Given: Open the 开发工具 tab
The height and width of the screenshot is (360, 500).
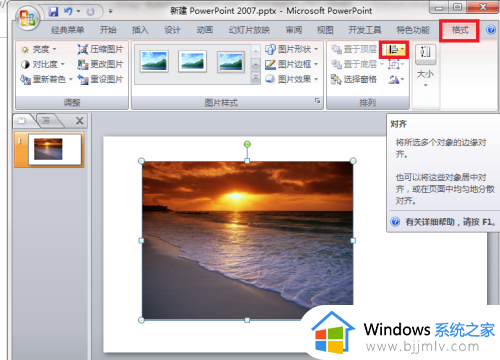Looking at the screenshot, I should [365, 30].
